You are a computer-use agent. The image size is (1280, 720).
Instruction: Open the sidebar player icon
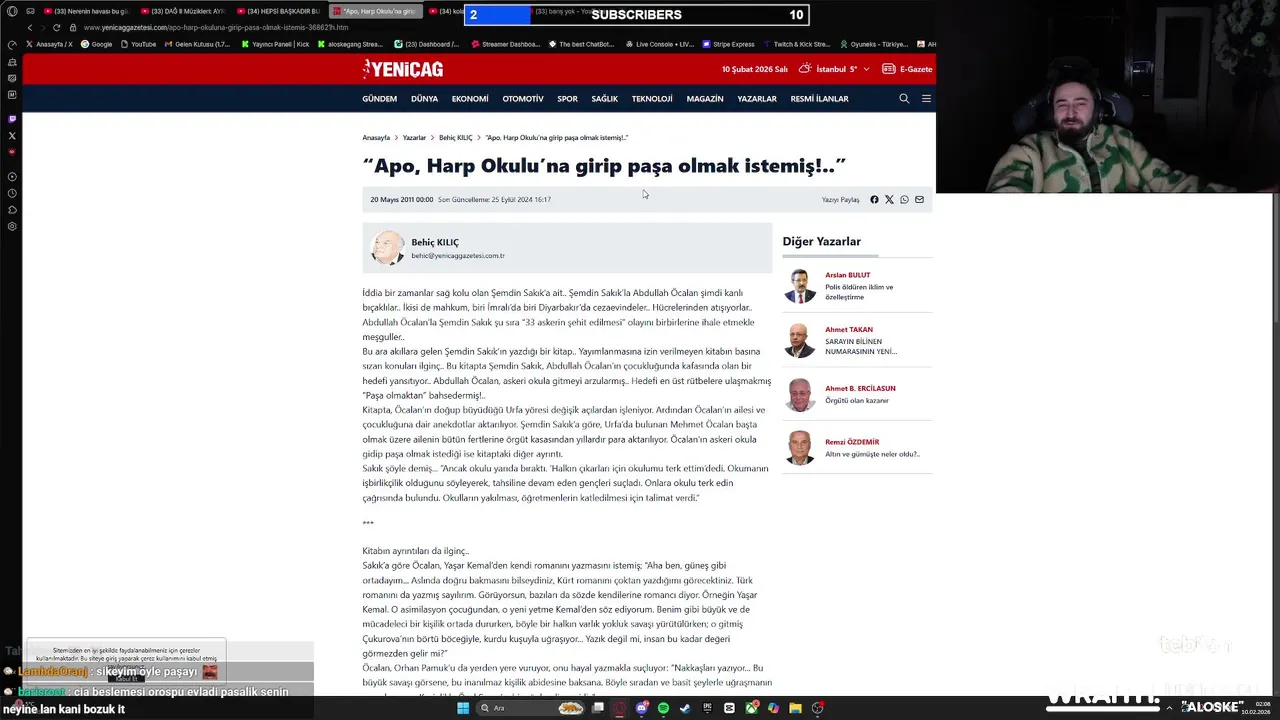pyautogui.click(x=12, y=177)
